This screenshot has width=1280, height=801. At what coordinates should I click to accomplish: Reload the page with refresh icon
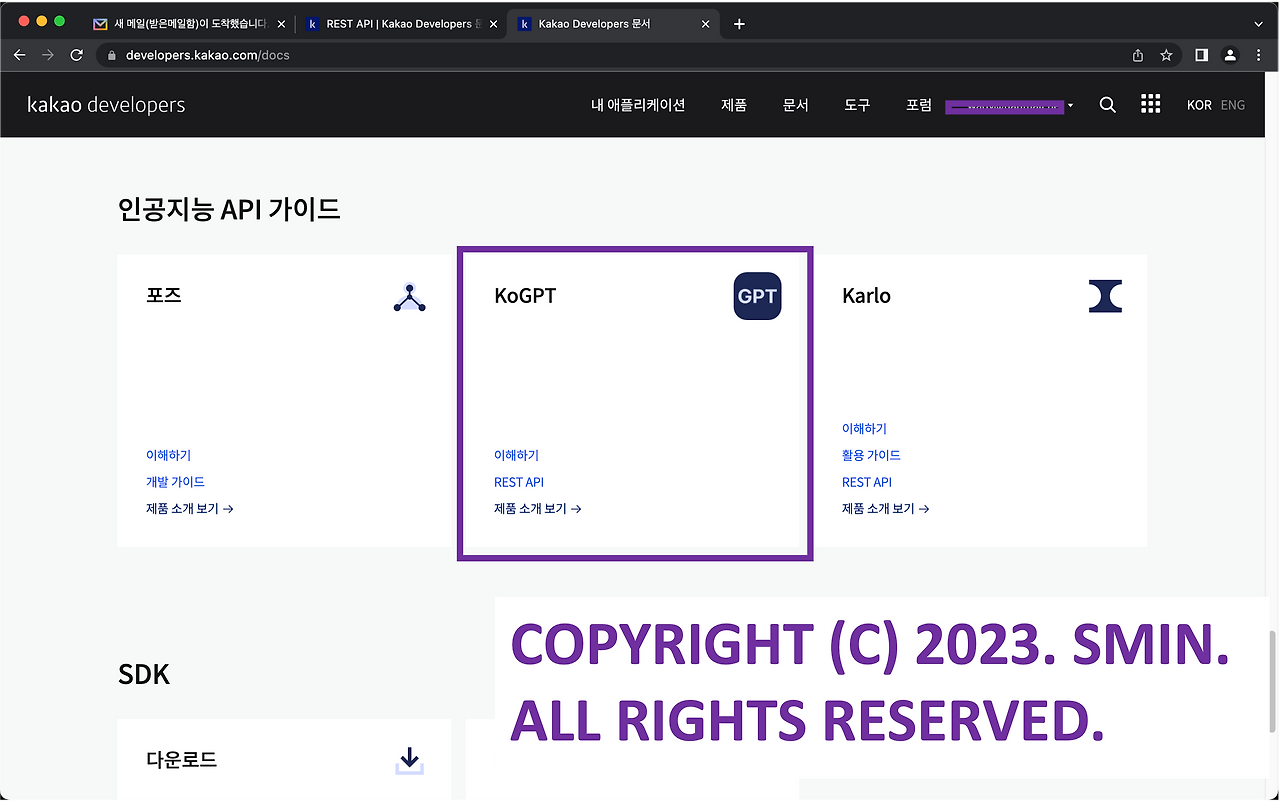click(x=76, y=55)
